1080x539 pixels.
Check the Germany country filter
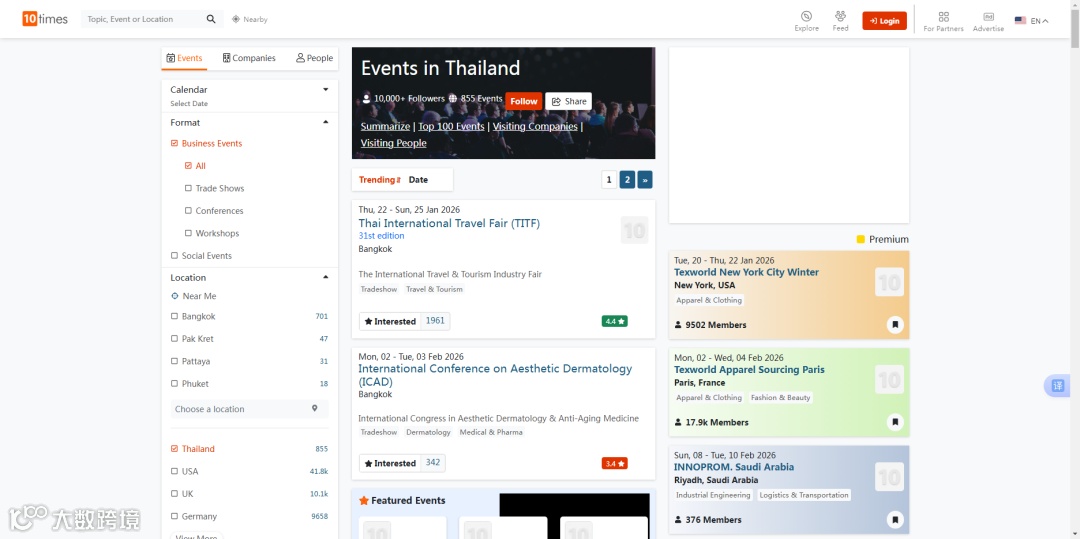pos(174,516)
